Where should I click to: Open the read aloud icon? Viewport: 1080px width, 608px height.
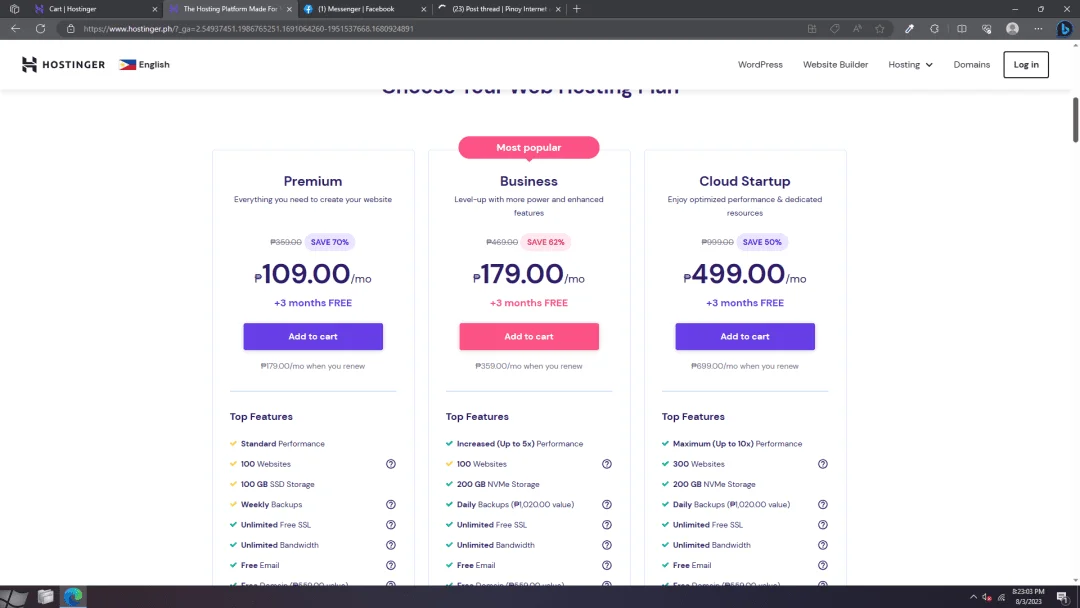coord(857,29)
